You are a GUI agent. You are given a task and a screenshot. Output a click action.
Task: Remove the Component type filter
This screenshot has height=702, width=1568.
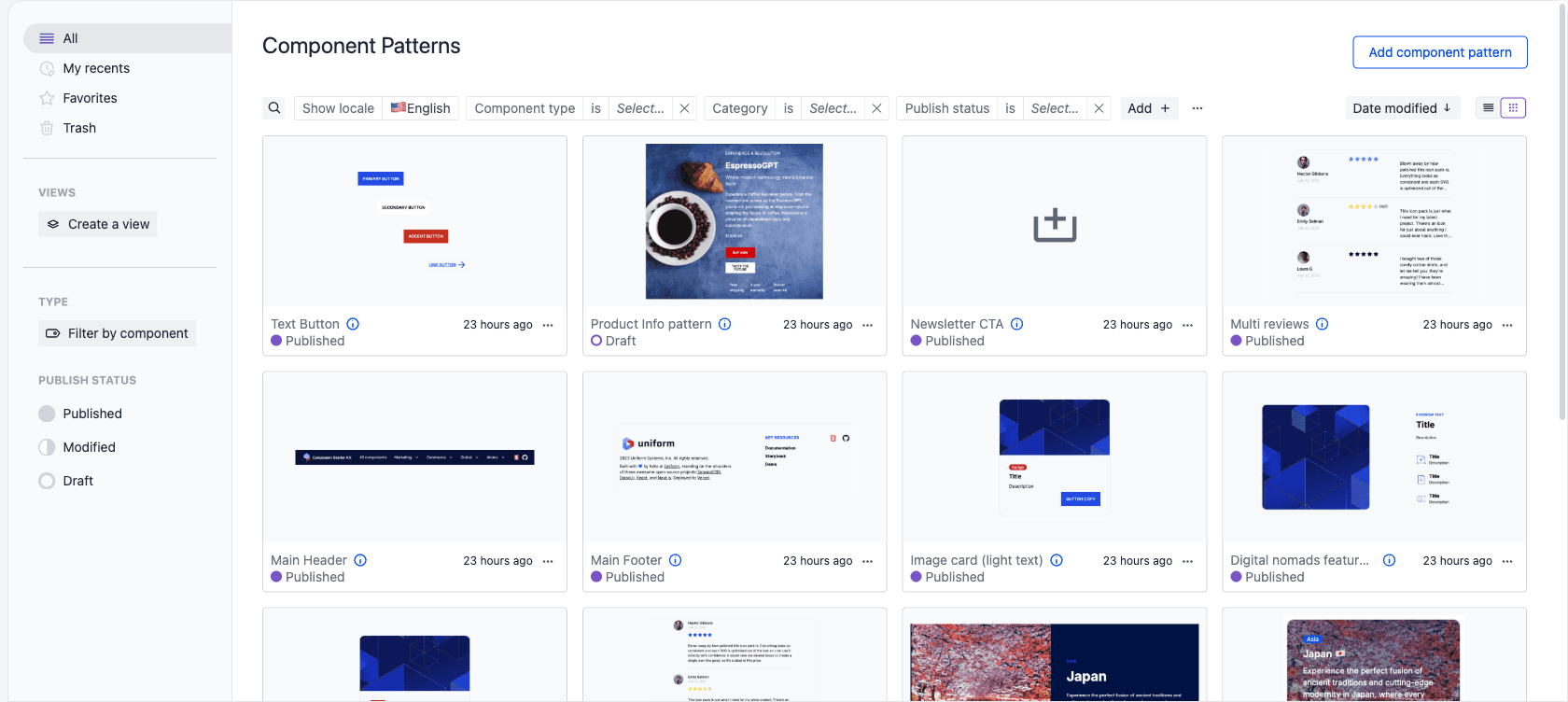pos(684,108)
